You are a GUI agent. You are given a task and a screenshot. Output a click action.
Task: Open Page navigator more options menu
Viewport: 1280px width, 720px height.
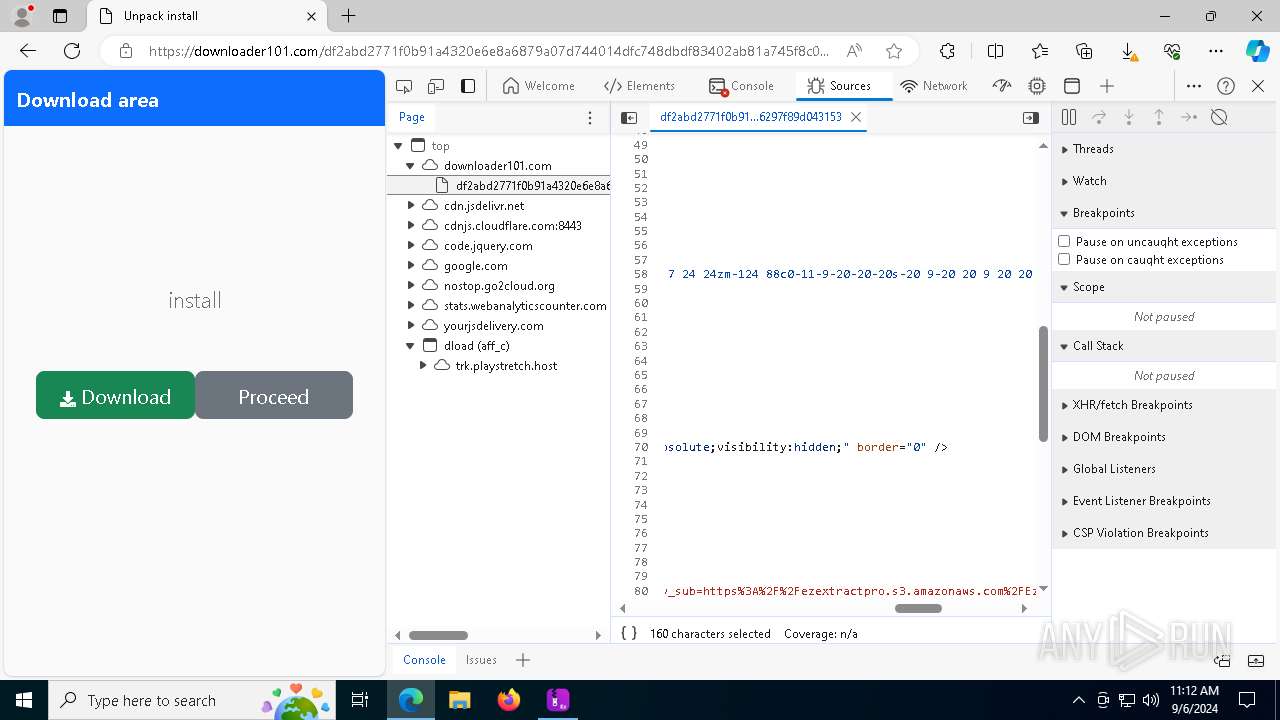590,117
